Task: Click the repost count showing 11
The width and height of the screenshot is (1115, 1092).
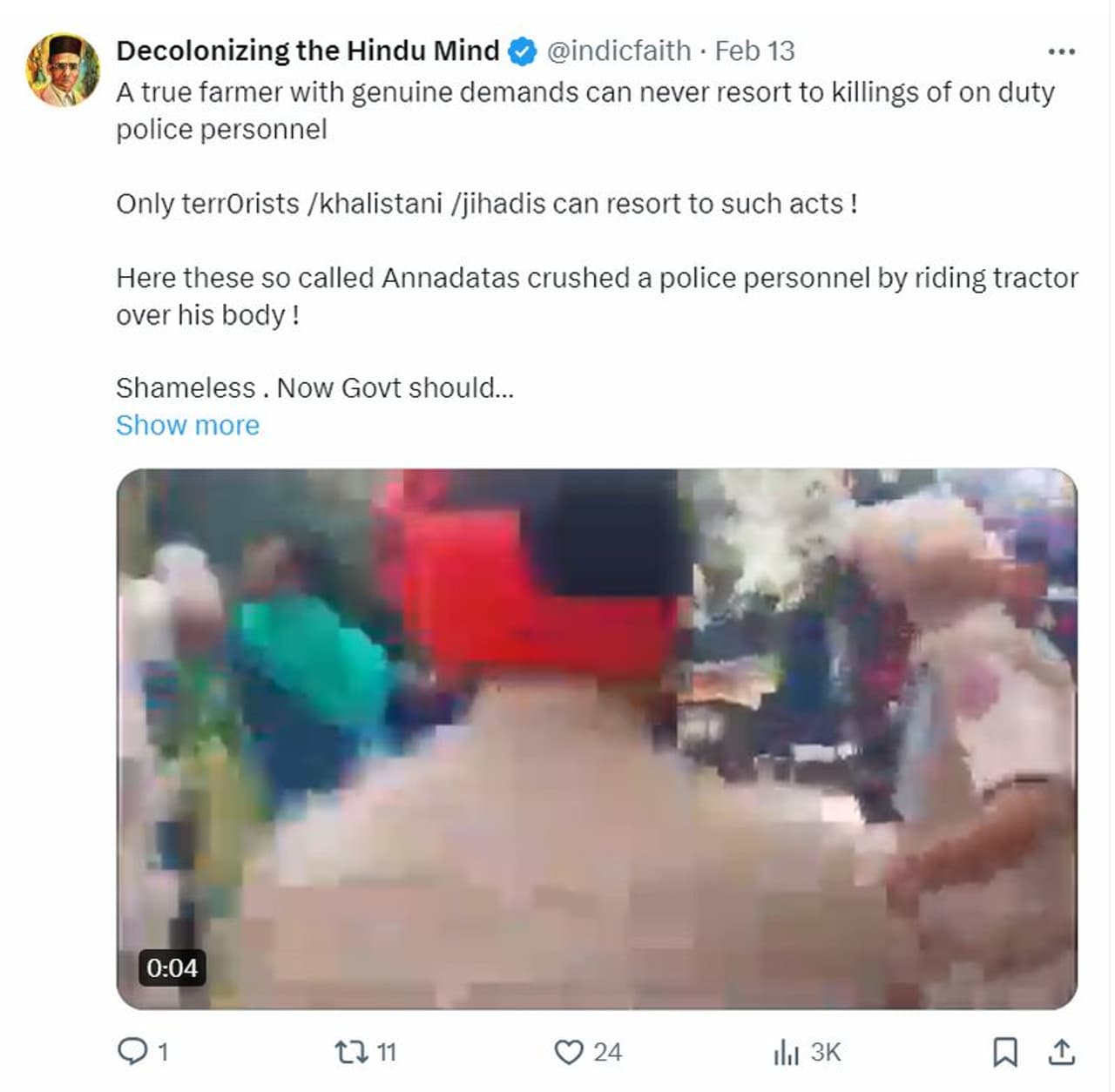Action: (x=386, y=1053)
